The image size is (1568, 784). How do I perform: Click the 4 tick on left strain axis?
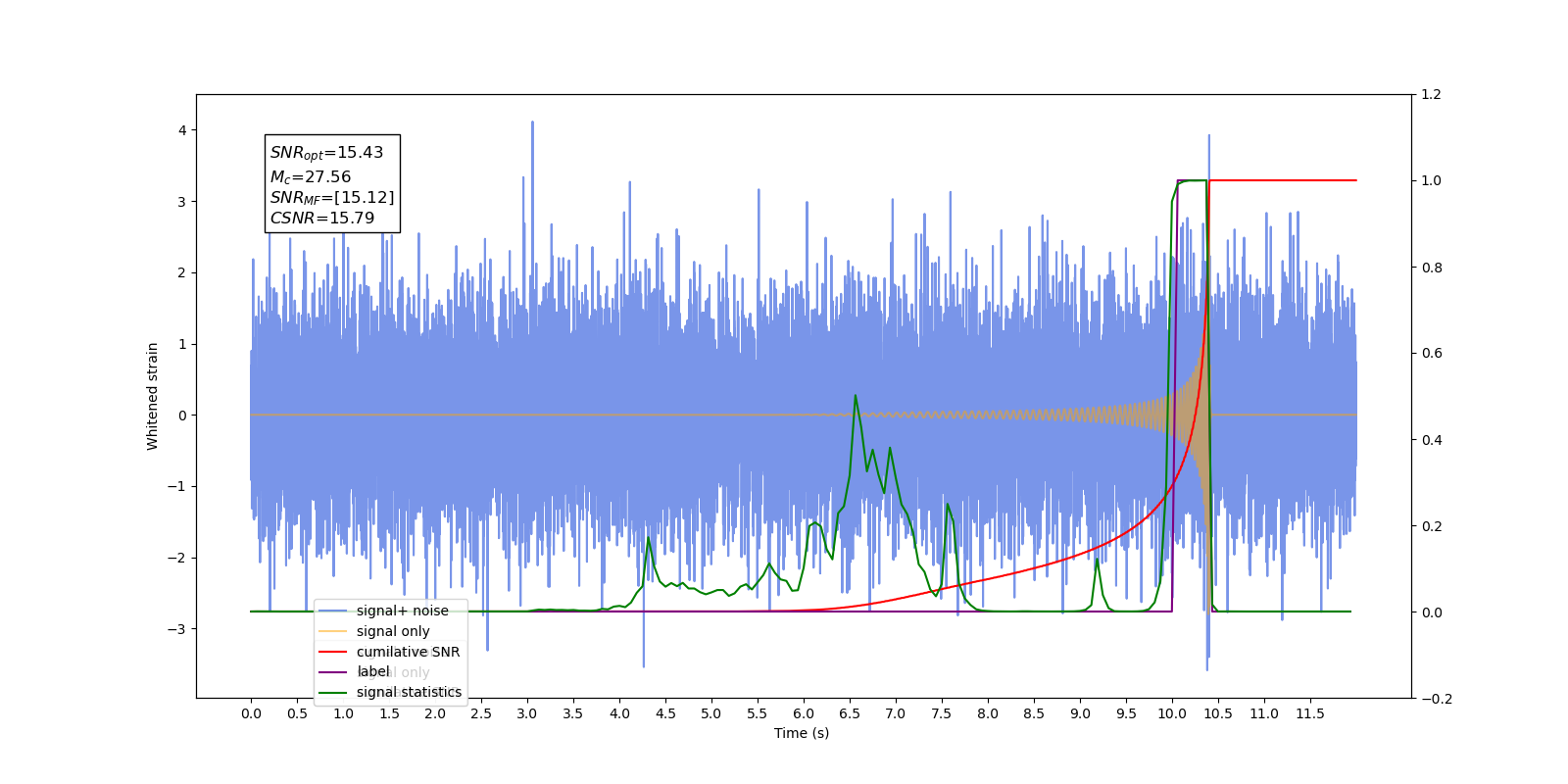182,130
